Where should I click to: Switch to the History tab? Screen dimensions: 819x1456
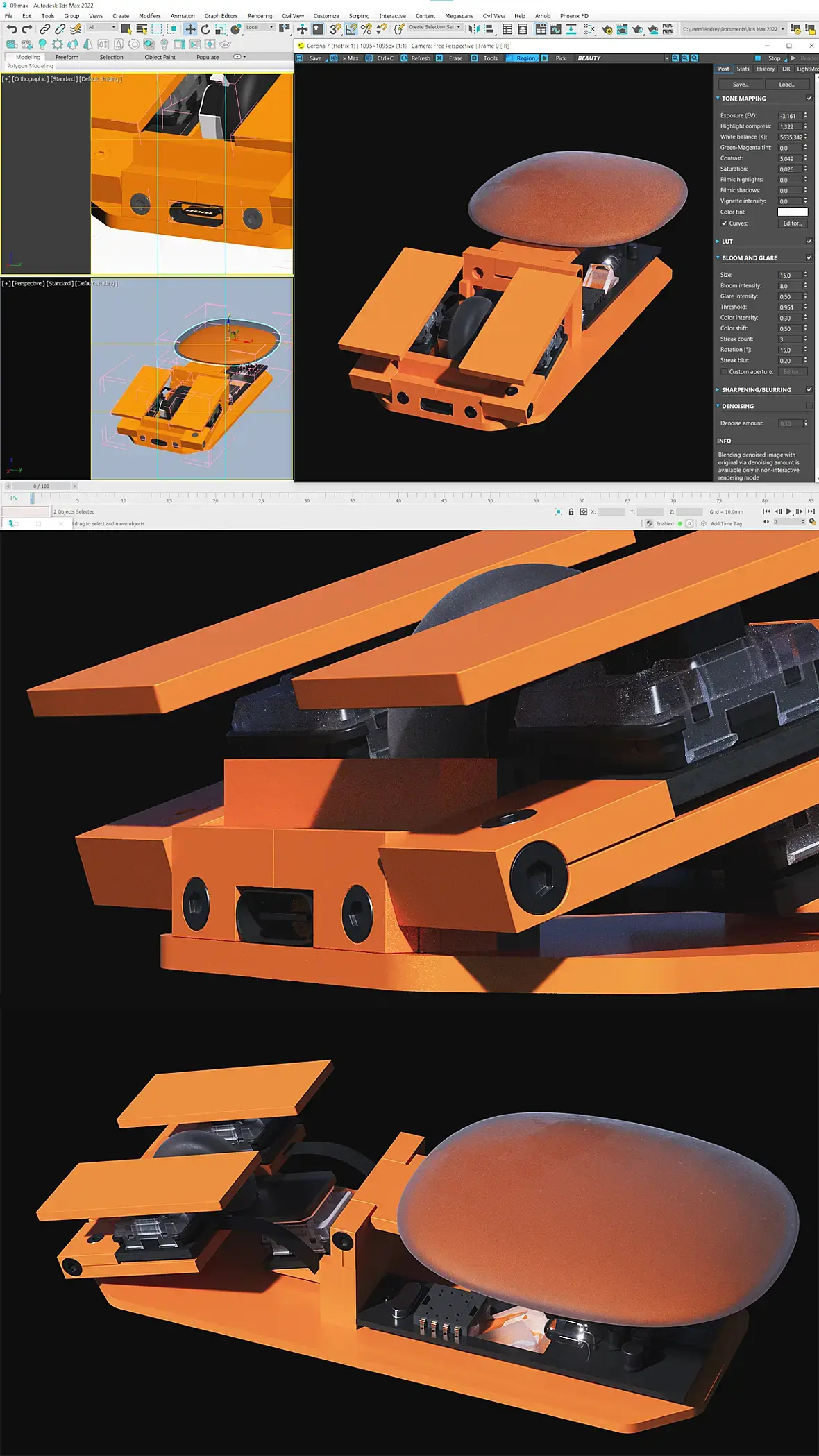(x=766, y=69)
